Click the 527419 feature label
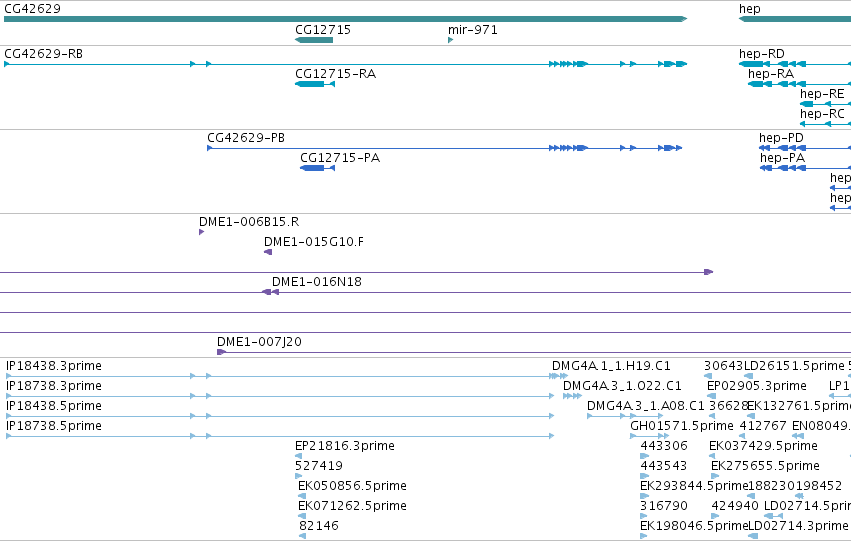 (x=319, y=466)
